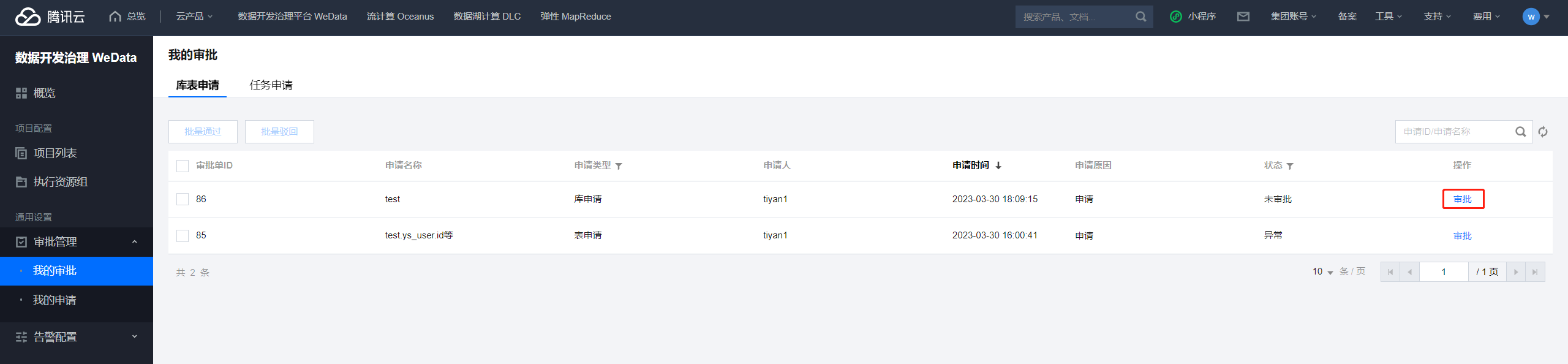
Task: Change the 10 items per page dropdown
Action: tap(1322, 272)
